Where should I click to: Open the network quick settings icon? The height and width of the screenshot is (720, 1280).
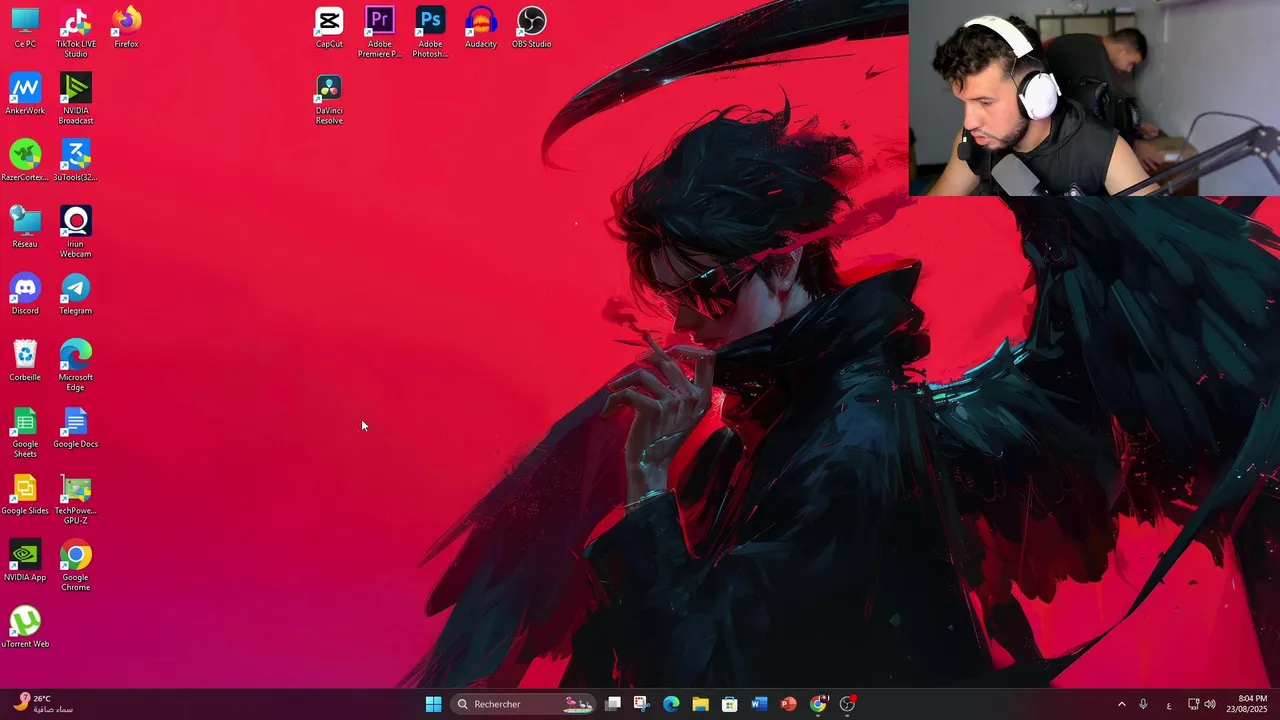pyautogui.click(x=1193, y=704)
